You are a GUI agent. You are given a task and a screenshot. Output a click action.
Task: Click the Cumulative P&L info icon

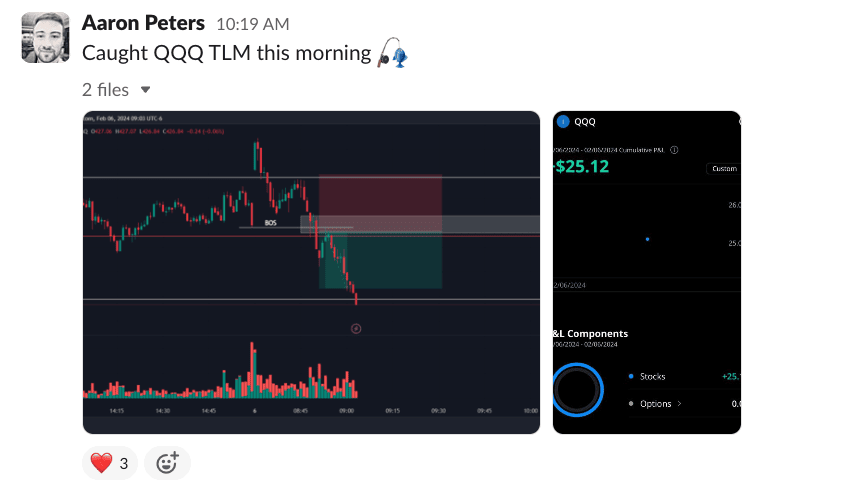[674, 151]
